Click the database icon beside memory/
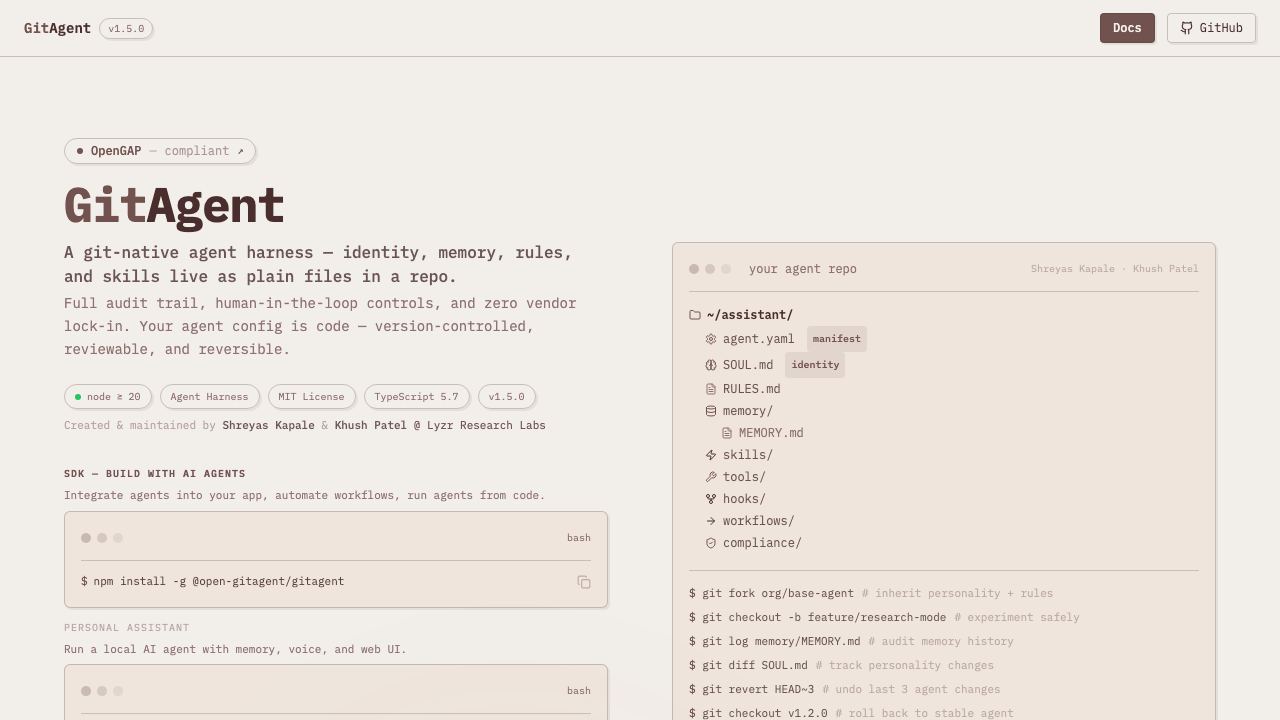1280x720 pixels. point(711,411)
